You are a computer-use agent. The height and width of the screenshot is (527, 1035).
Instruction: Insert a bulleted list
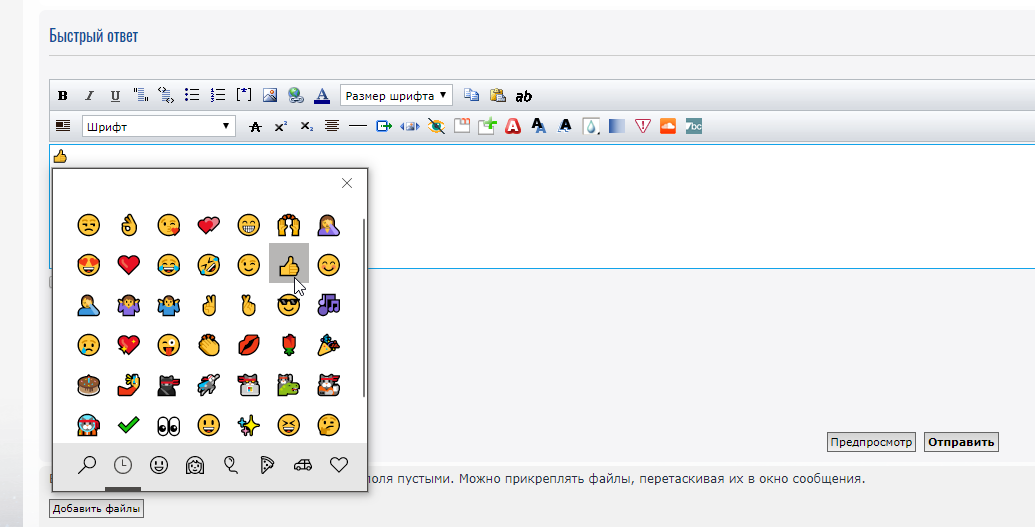pyautogui.click(x=192, y=95)
